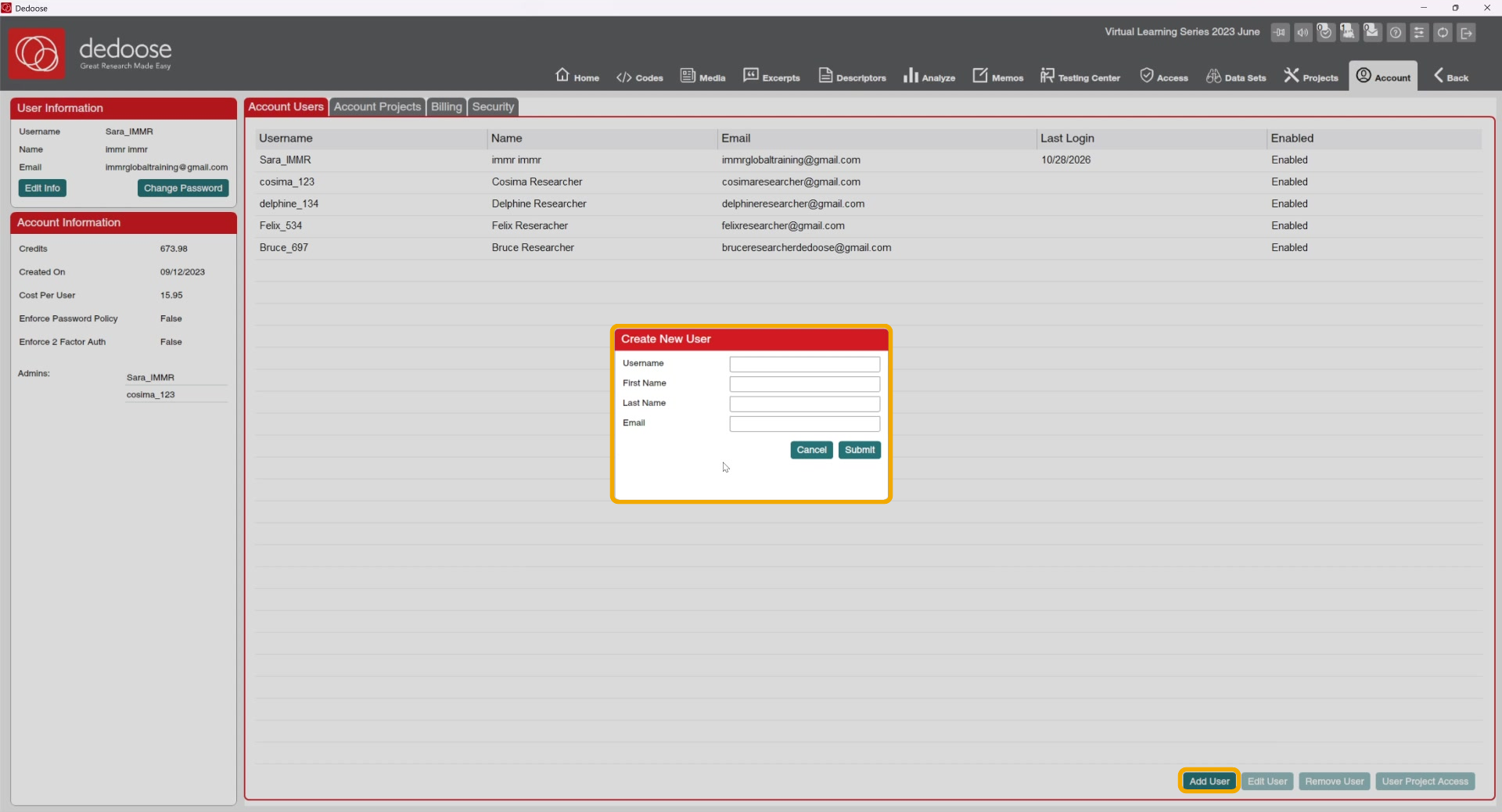Click the Change Password button
This screenshot has height=812, width=1502.
[183, 189]
